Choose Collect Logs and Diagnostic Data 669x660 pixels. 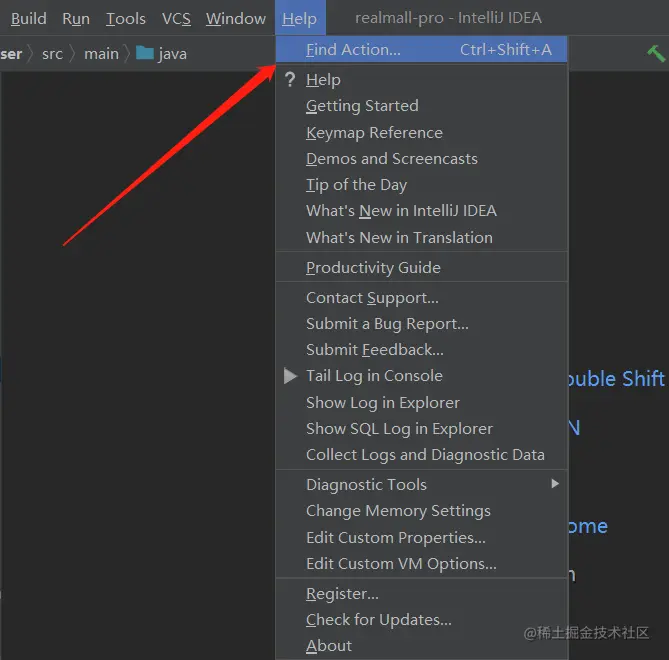pos(422,455)
